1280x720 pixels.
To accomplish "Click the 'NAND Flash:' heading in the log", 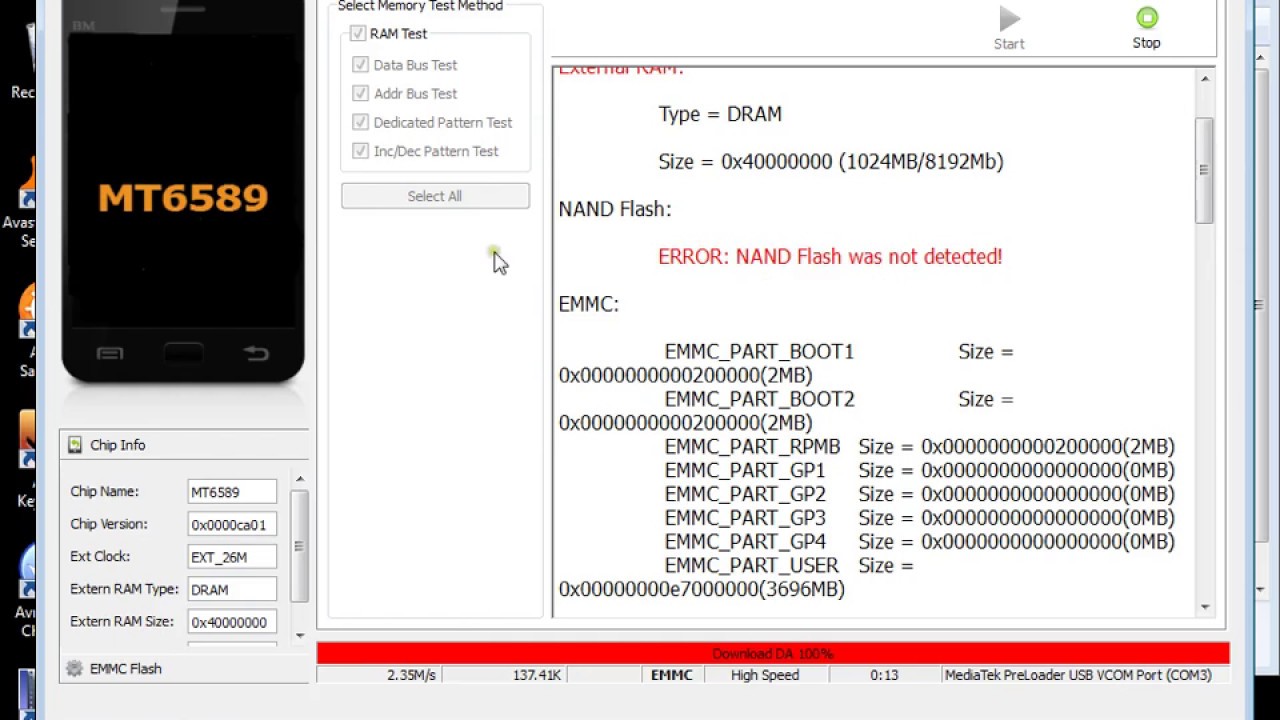I will tap(615, 209).
